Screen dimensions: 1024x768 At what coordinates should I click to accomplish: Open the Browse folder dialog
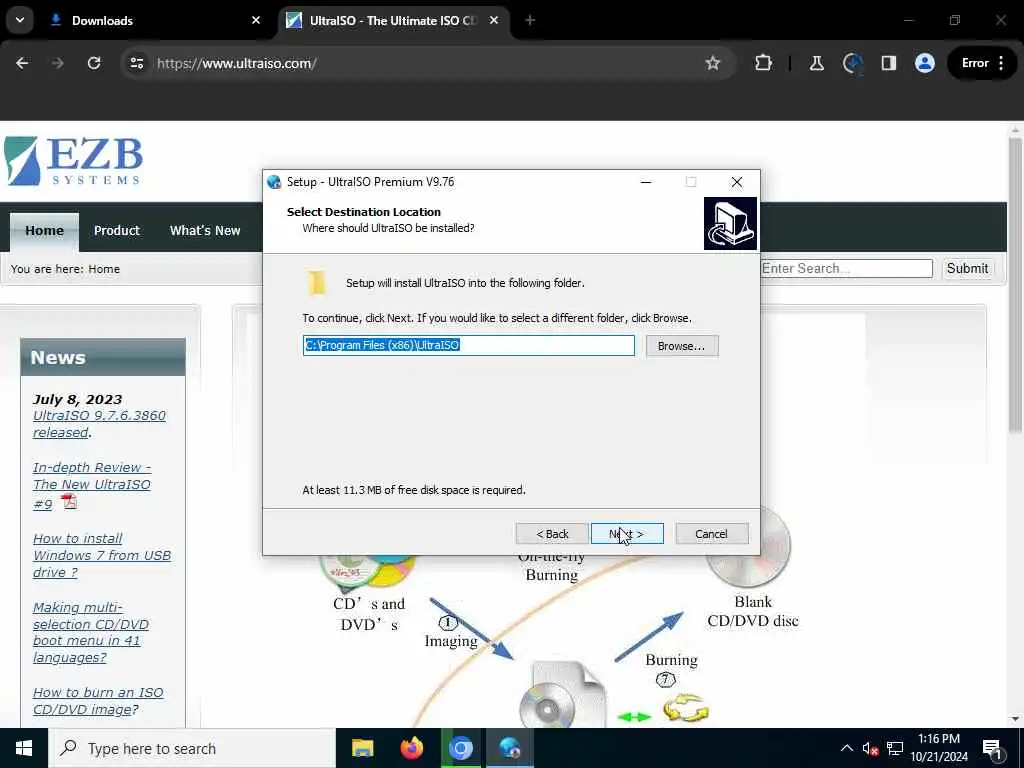681,345
